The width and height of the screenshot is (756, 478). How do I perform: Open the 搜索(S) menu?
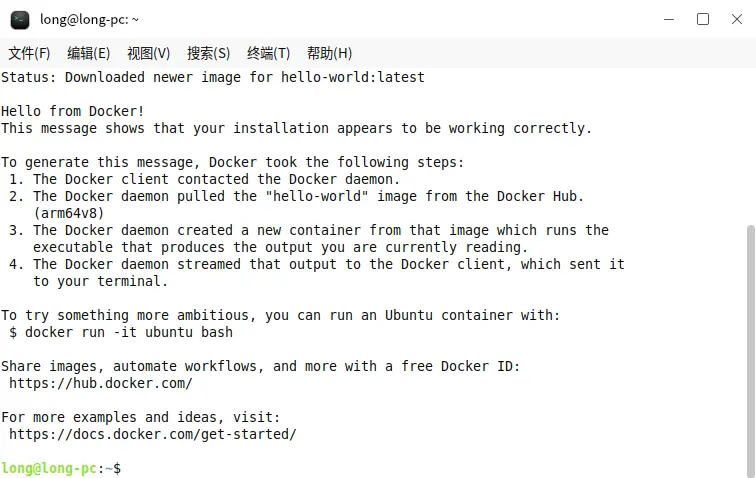coord(208,53)
